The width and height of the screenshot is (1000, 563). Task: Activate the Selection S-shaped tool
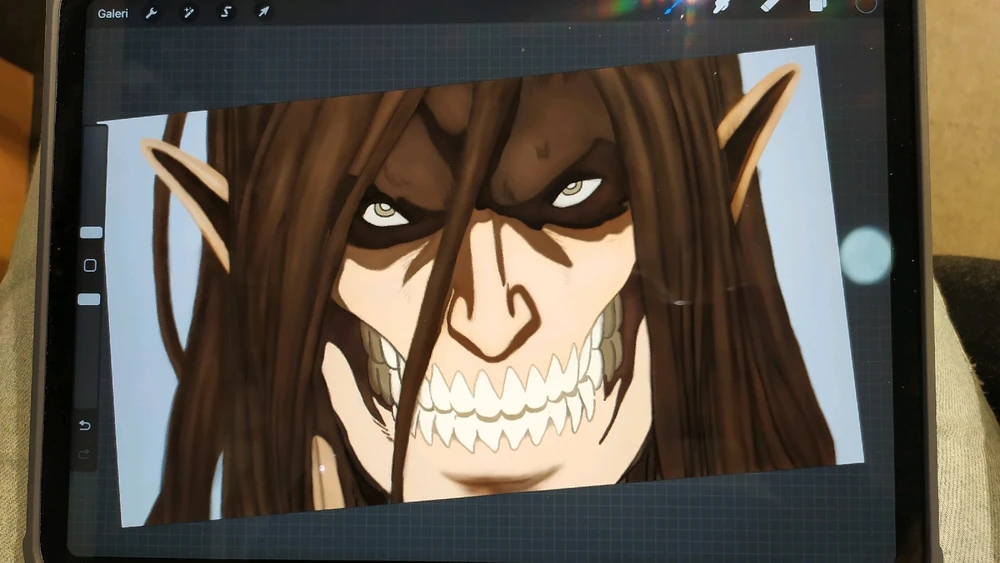coord(225,12)
